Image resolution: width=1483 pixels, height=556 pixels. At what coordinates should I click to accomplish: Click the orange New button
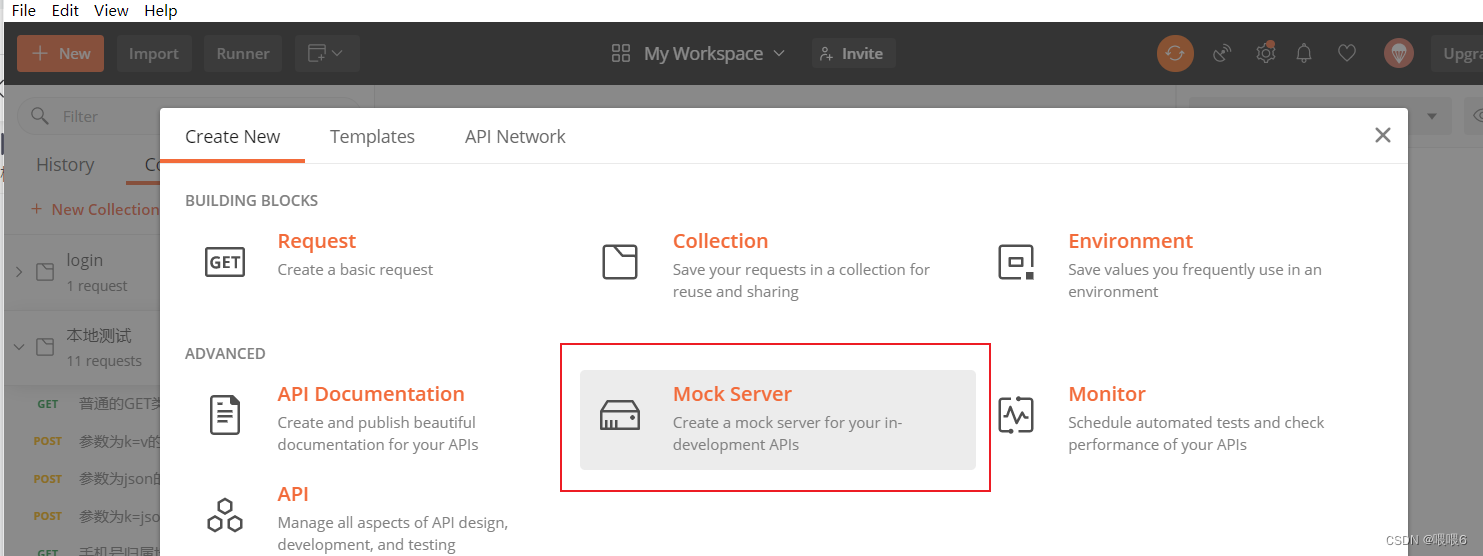pyautogui.click(x=61, y=53)
